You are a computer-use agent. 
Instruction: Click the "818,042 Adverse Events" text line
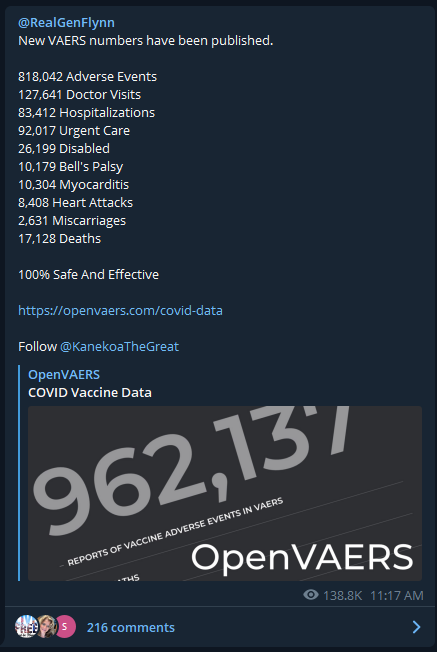coord(87,77)
